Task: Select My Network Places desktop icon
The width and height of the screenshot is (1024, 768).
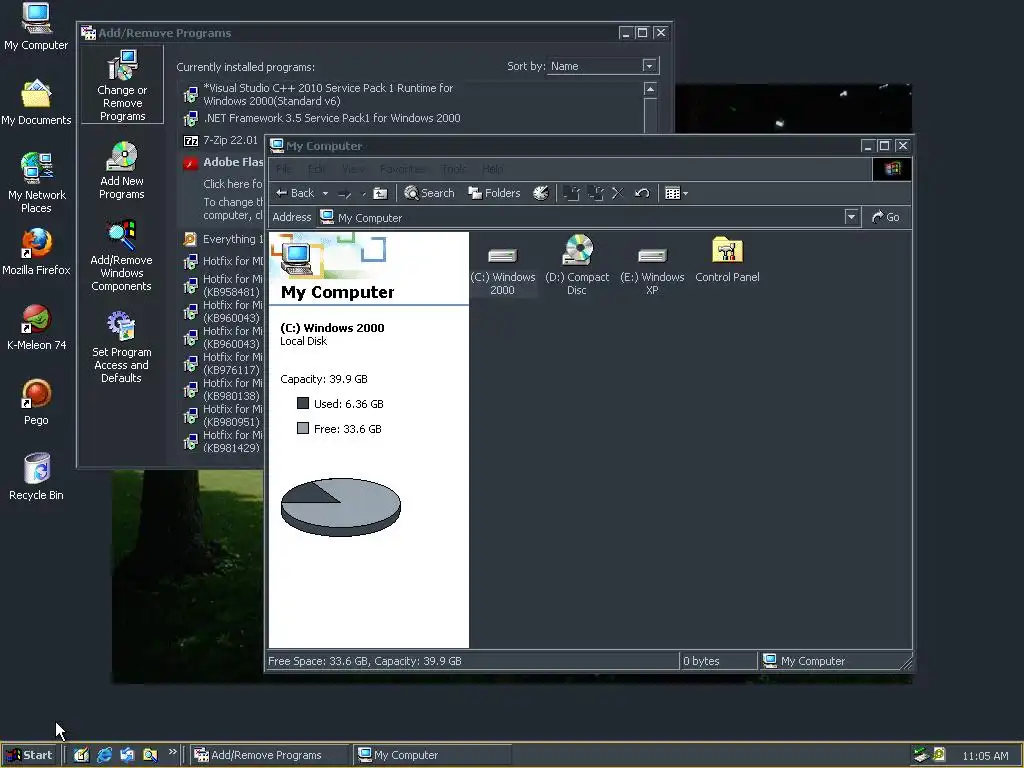Action: [37, 183]
